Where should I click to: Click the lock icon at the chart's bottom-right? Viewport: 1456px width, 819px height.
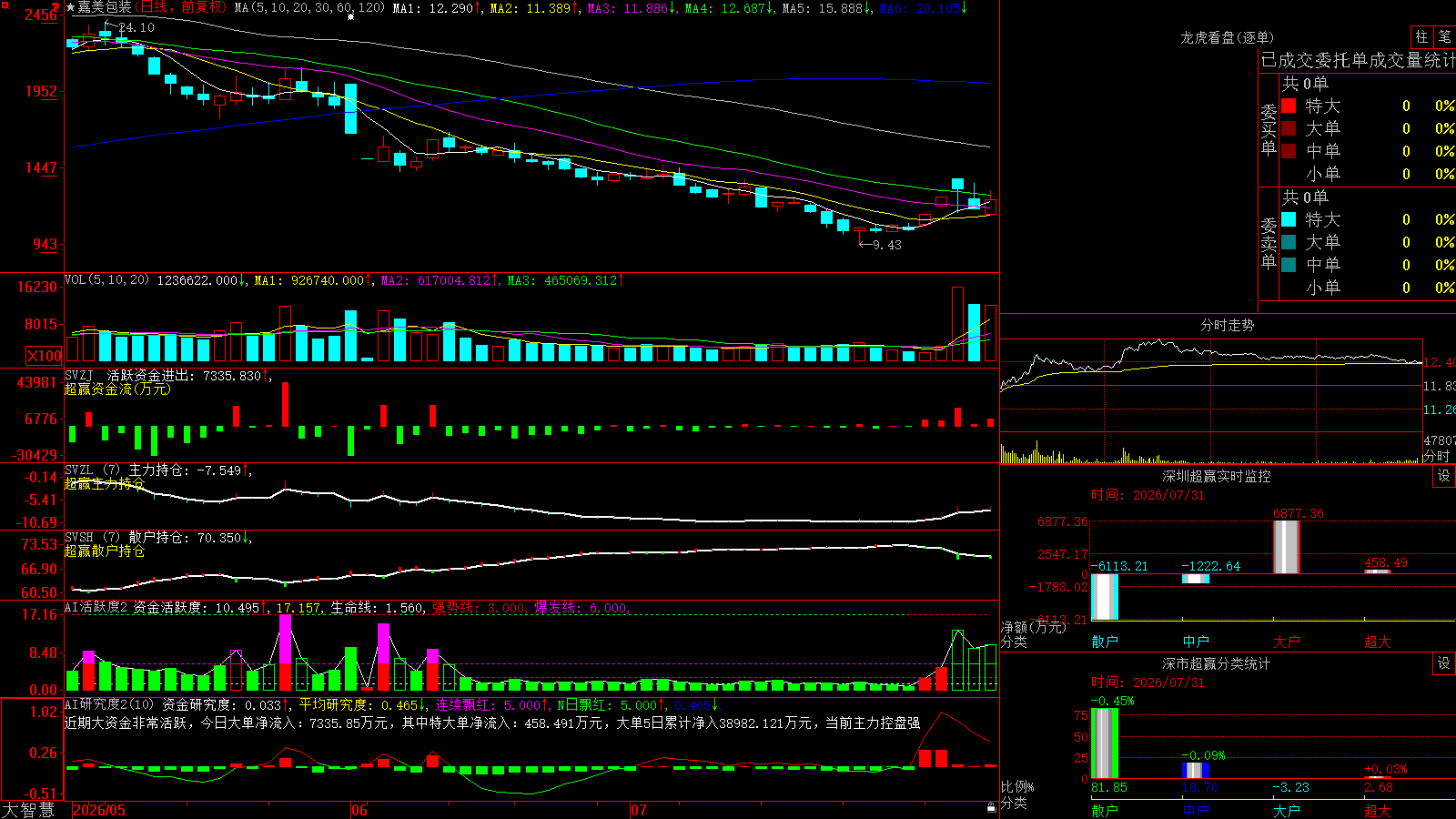point(992,807)
